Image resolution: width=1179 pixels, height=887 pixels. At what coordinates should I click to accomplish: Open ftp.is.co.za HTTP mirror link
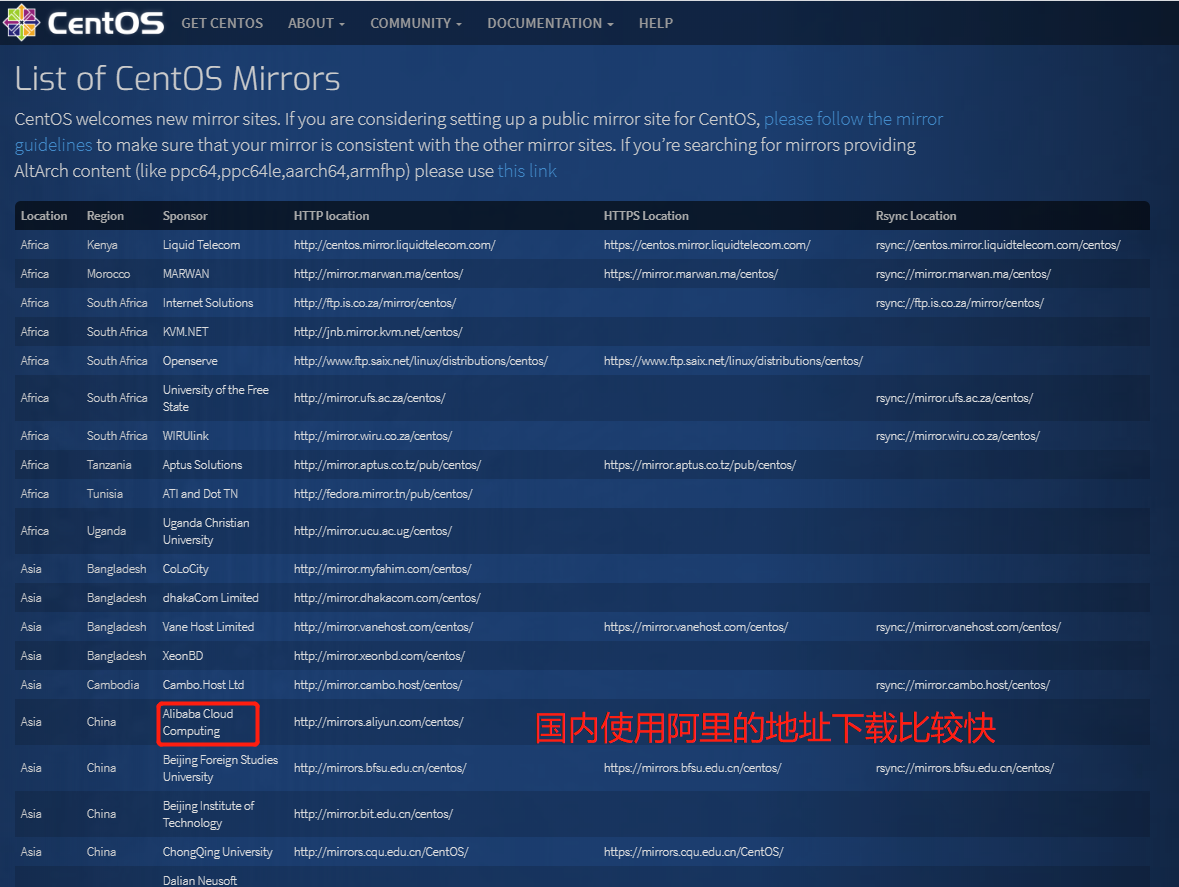point(374,303)
